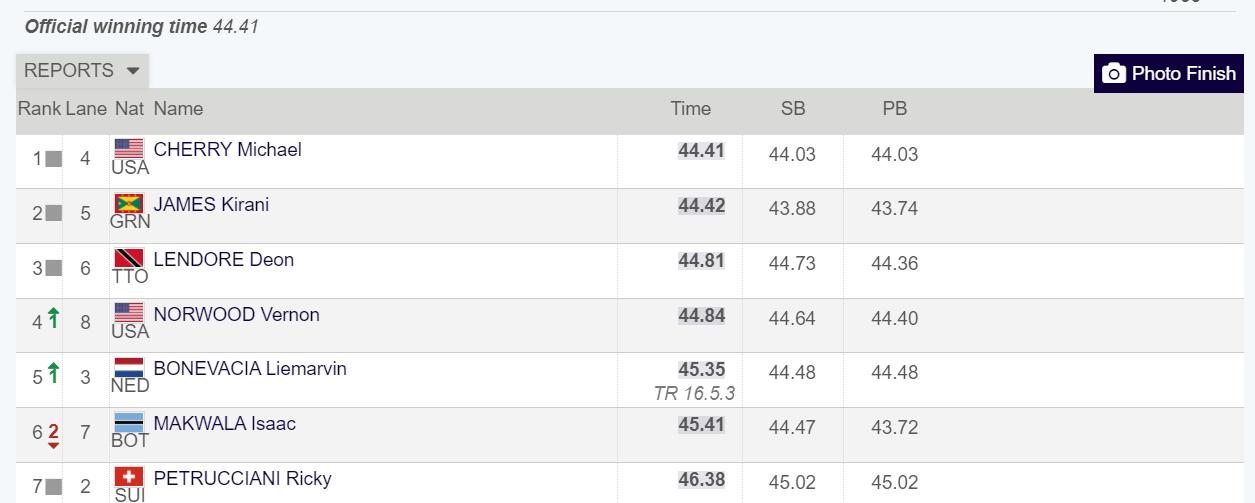Screen dimensions: 1255x503
Task: Click the Netherlands flag beside BONEVACIA Liemarvin
Action: coord(129,368)
